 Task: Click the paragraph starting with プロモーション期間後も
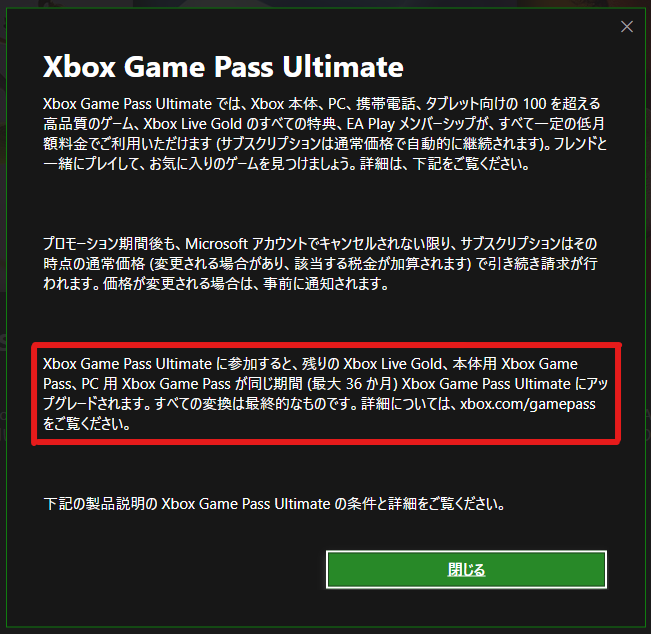[321, 264]
